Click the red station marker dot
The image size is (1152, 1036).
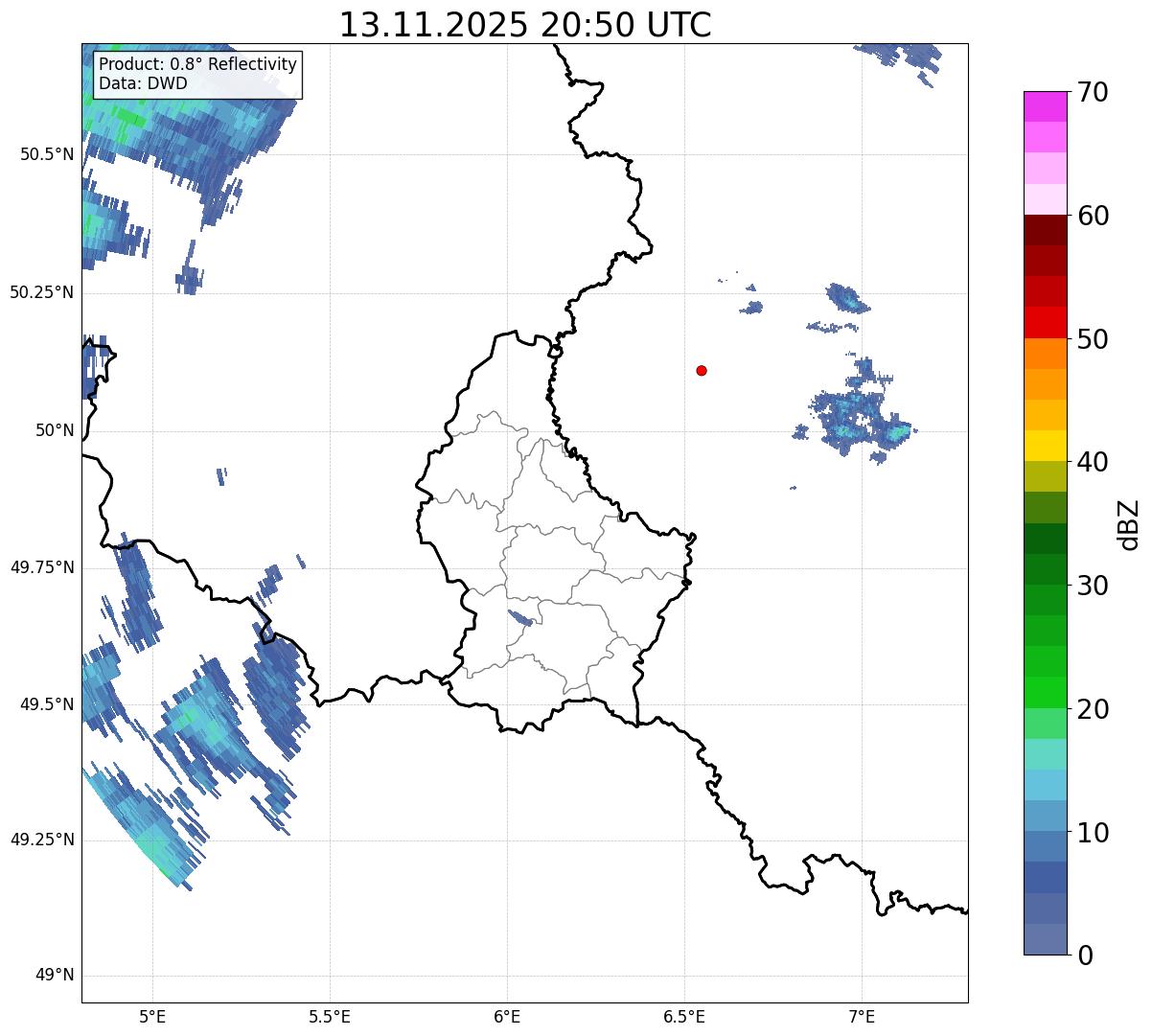pos(702,370)
